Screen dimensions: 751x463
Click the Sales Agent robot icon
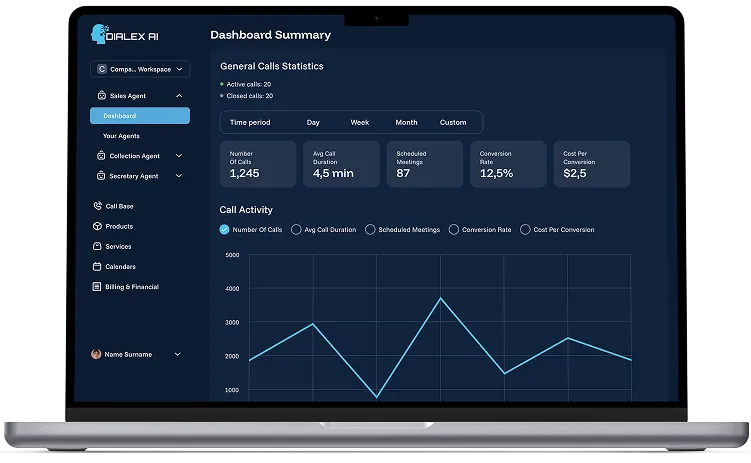(x=102, y=95)
